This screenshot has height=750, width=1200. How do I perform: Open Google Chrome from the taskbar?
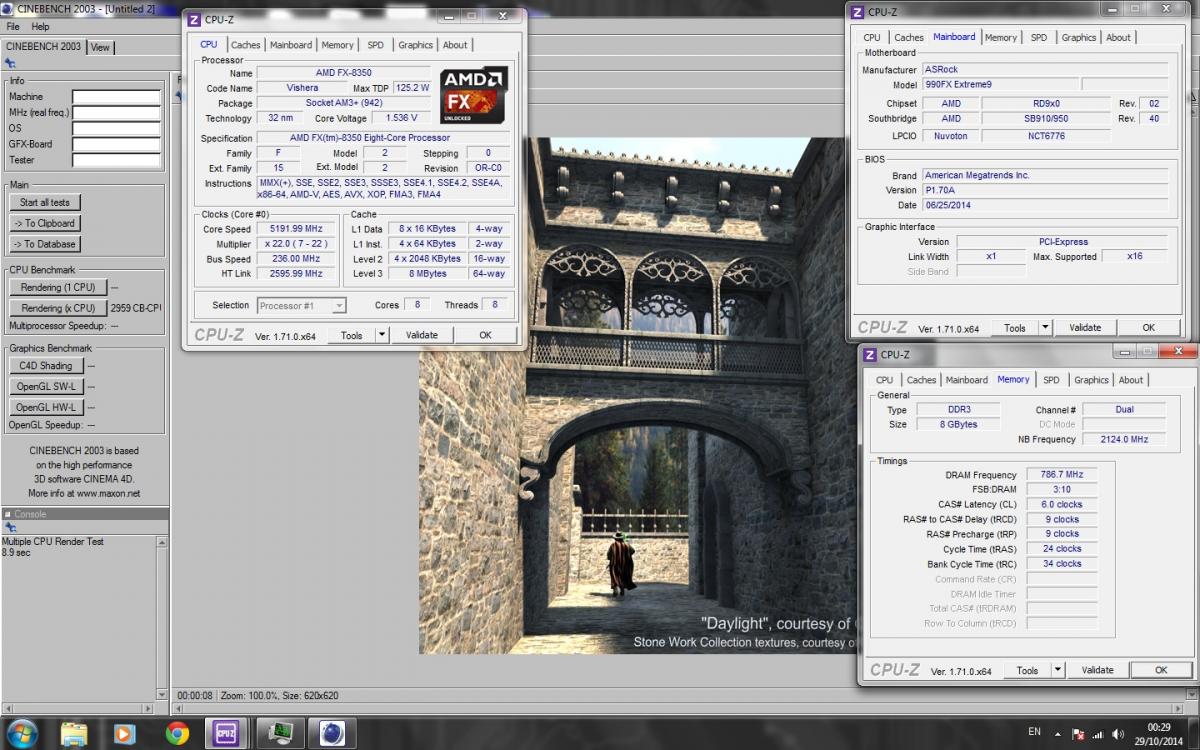(x=177, y=733)
